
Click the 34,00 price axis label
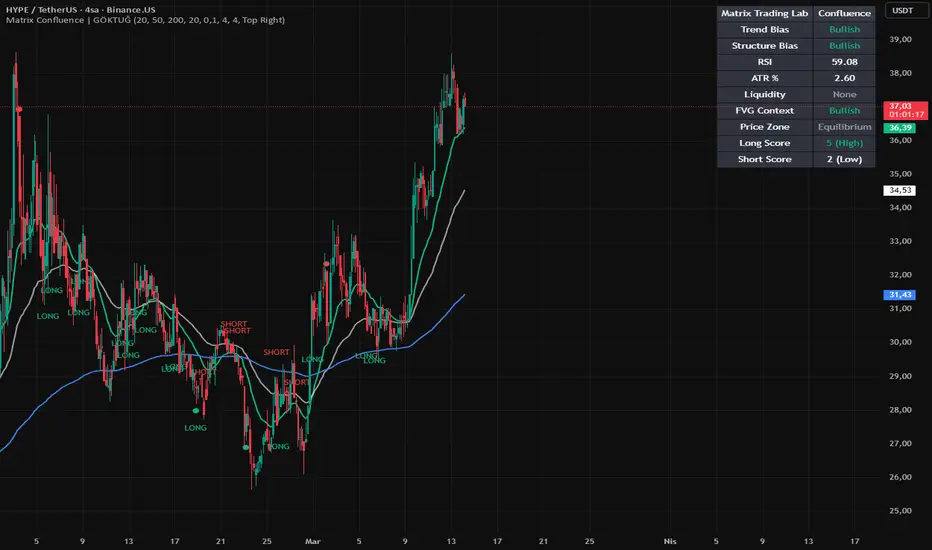[x=900, y=208]
